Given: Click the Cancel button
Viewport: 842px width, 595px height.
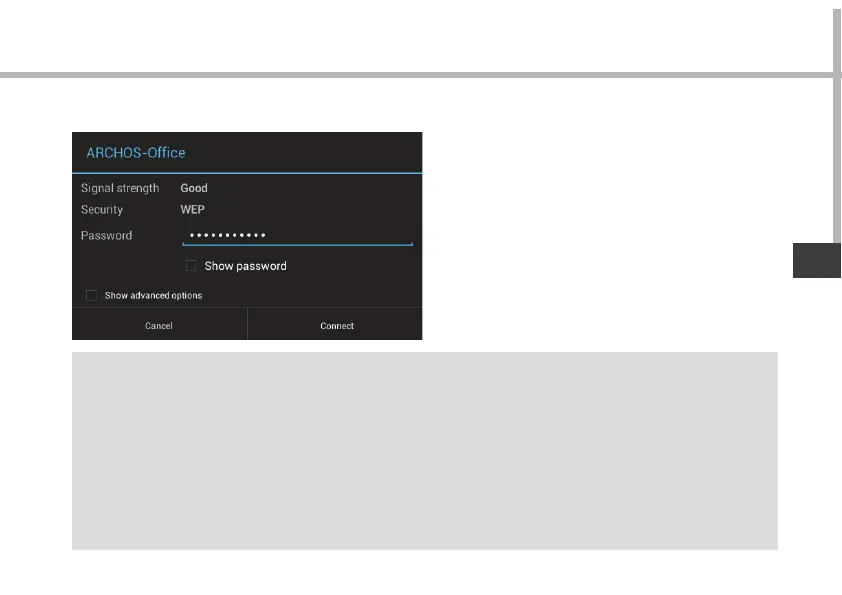Looking at the screenshot, I should [x=159, y=325].
